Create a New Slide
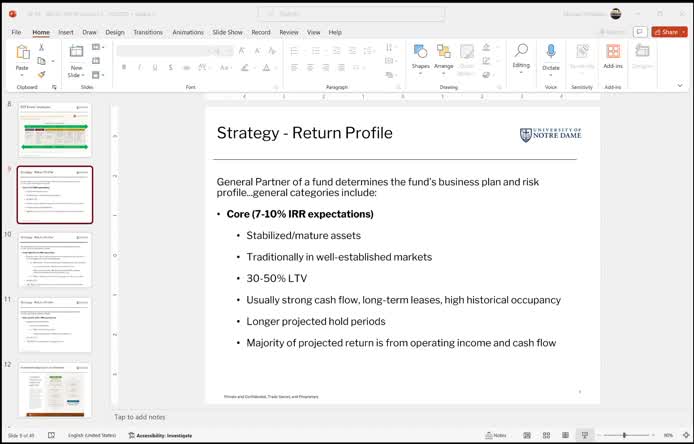 point(75,52)
